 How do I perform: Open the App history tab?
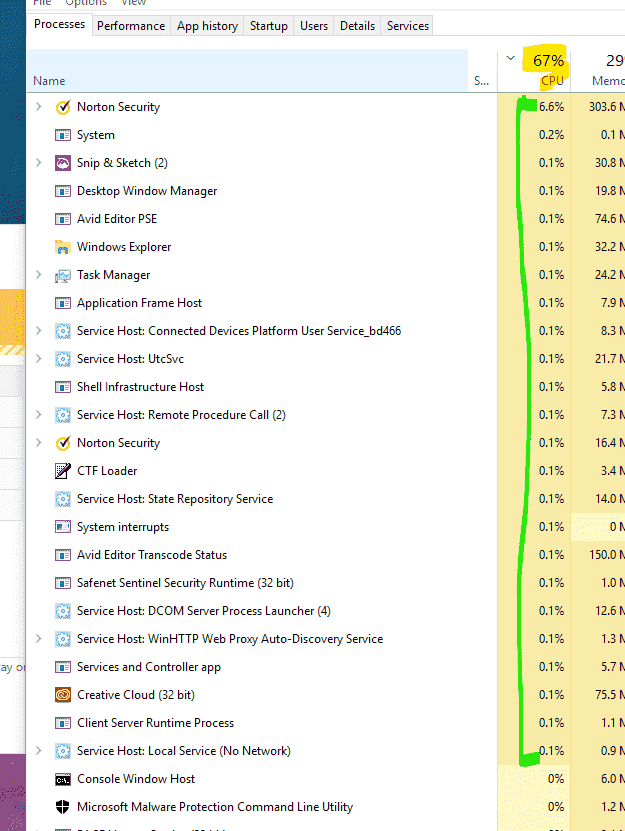(207, 26)
